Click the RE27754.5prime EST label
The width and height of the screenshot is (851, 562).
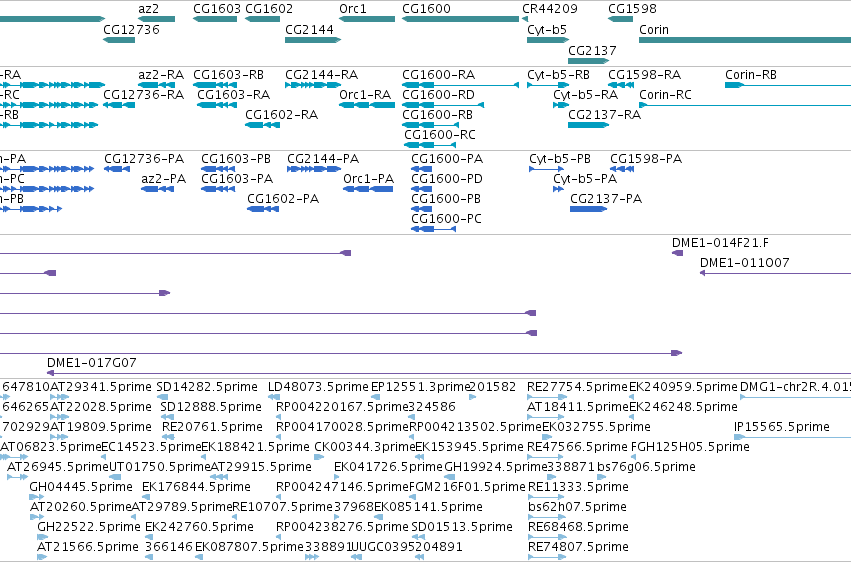click(x=577, y=387)
